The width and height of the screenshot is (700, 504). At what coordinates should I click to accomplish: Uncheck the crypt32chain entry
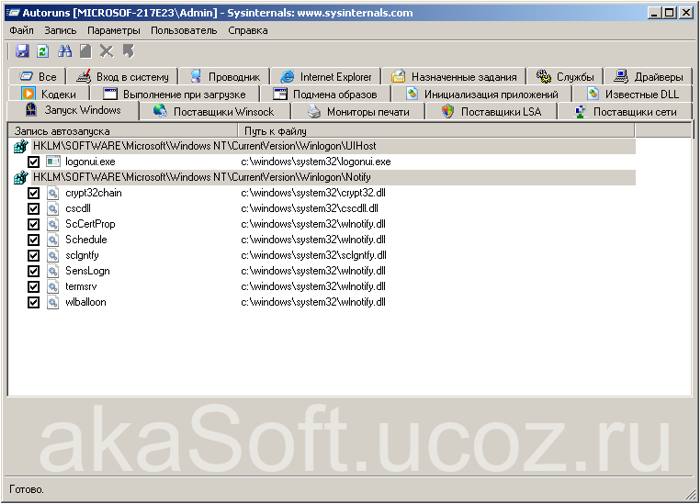click(x=33, y=193)
